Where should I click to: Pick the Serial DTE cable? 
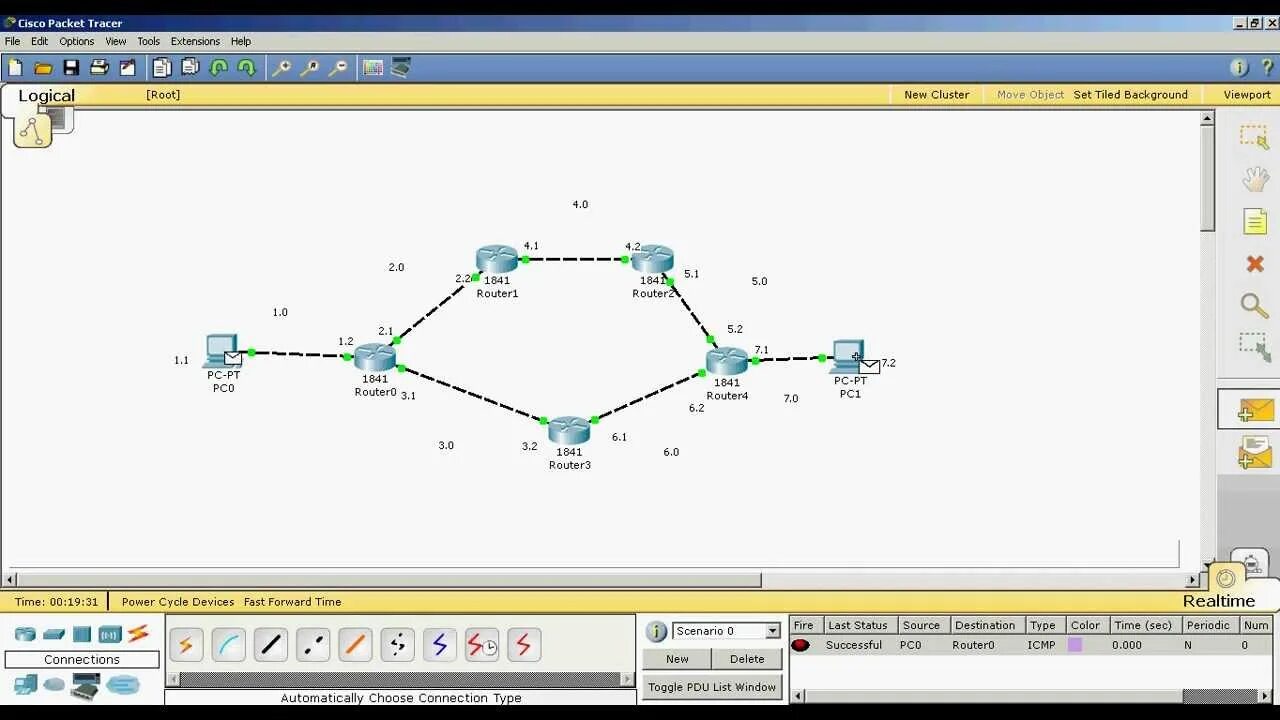524,645
